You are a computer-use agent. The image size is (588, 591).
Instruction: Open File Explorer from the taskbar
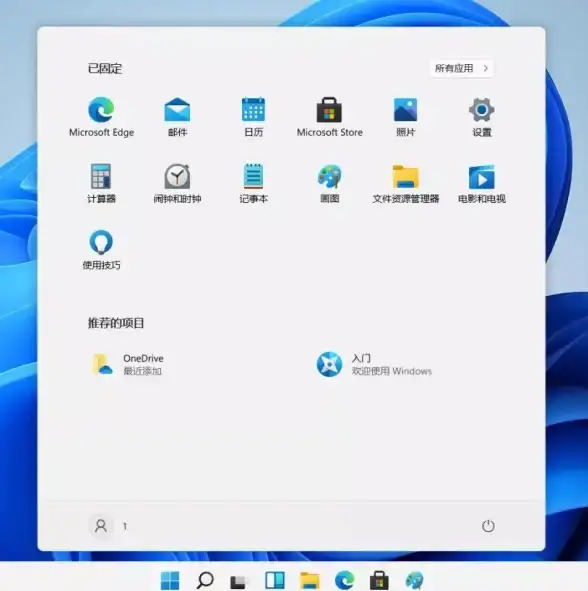(309, 580)
